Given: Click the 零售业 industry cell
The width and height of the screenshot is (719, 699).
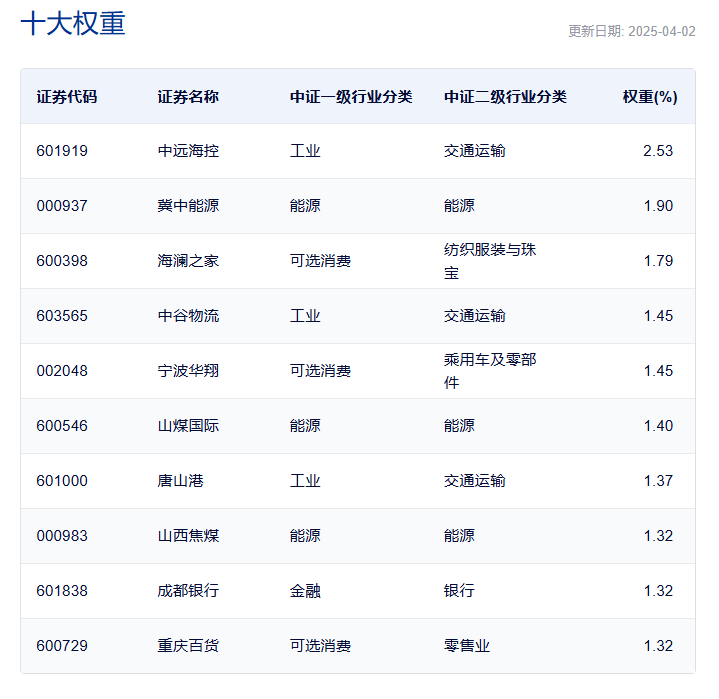Looking at the screenshot, I should click(467, 646).
